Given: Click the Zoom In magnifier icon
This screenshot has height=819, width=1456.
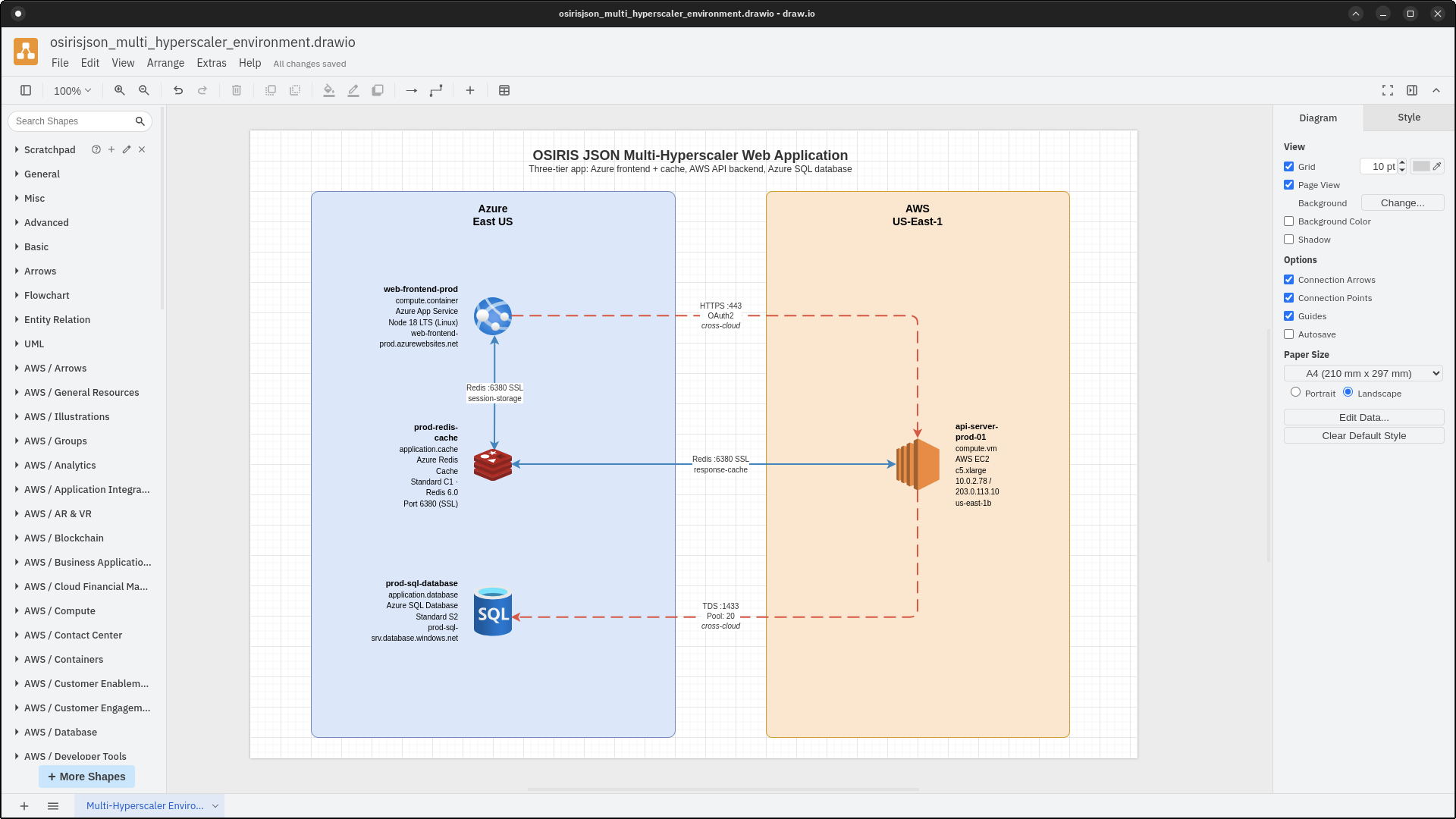Looking at the screenshot, I should point(119,90).
